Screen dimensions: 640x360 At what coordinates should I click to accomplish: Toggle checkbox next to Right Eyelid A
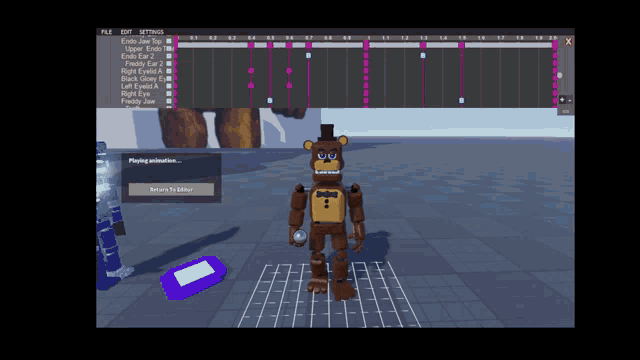tap(169, 71)
